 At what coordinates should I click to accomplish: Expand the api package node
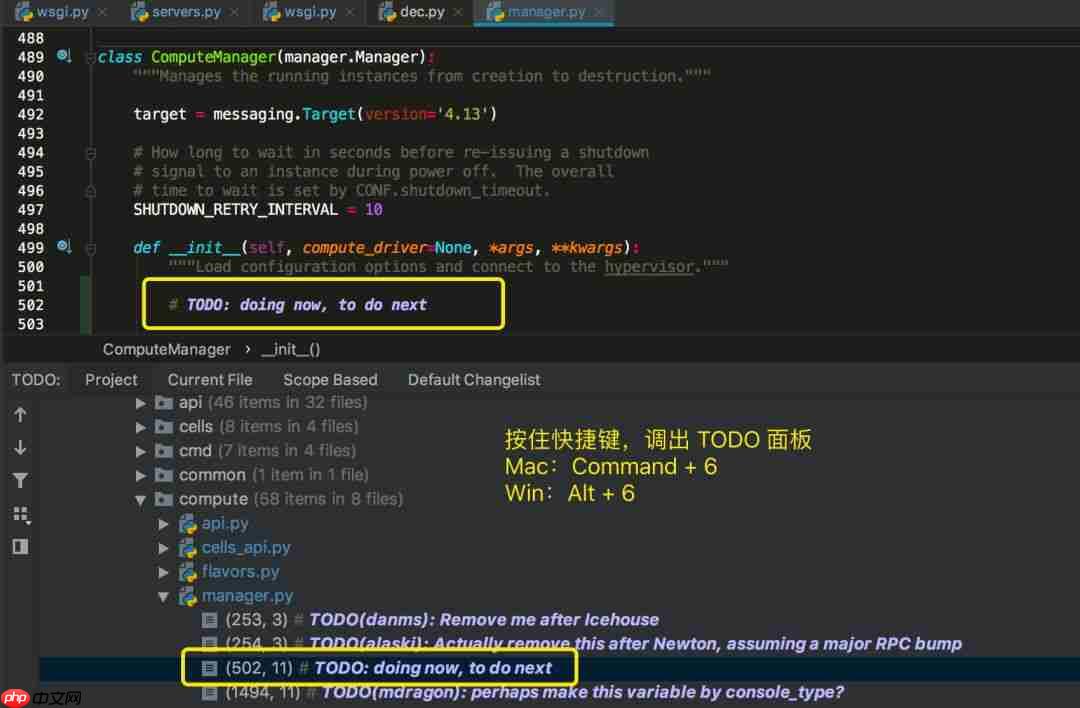pyautogui.click(x=140, y=402)
